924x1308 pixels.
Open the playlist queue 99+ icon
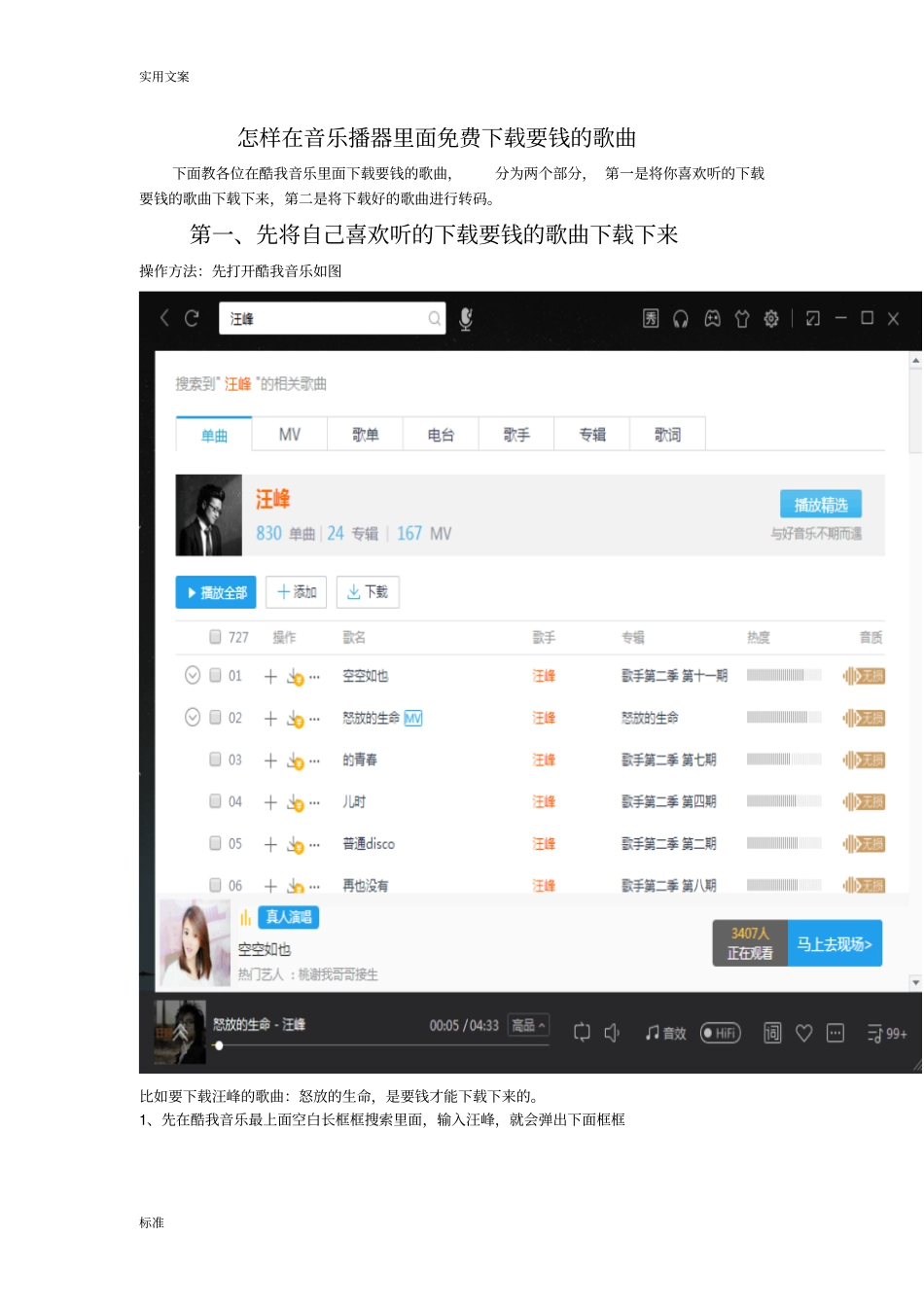(x=886, y=1034)
